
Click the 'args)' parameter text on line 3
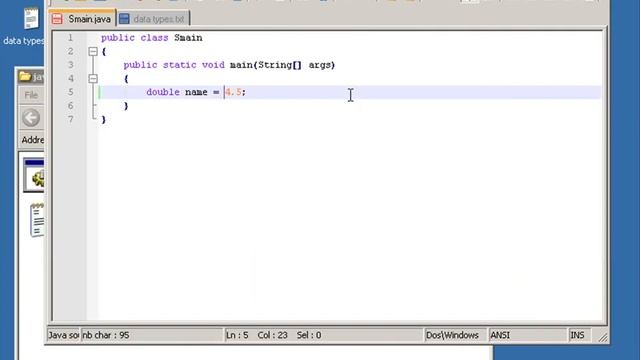[x=322, y=65]
